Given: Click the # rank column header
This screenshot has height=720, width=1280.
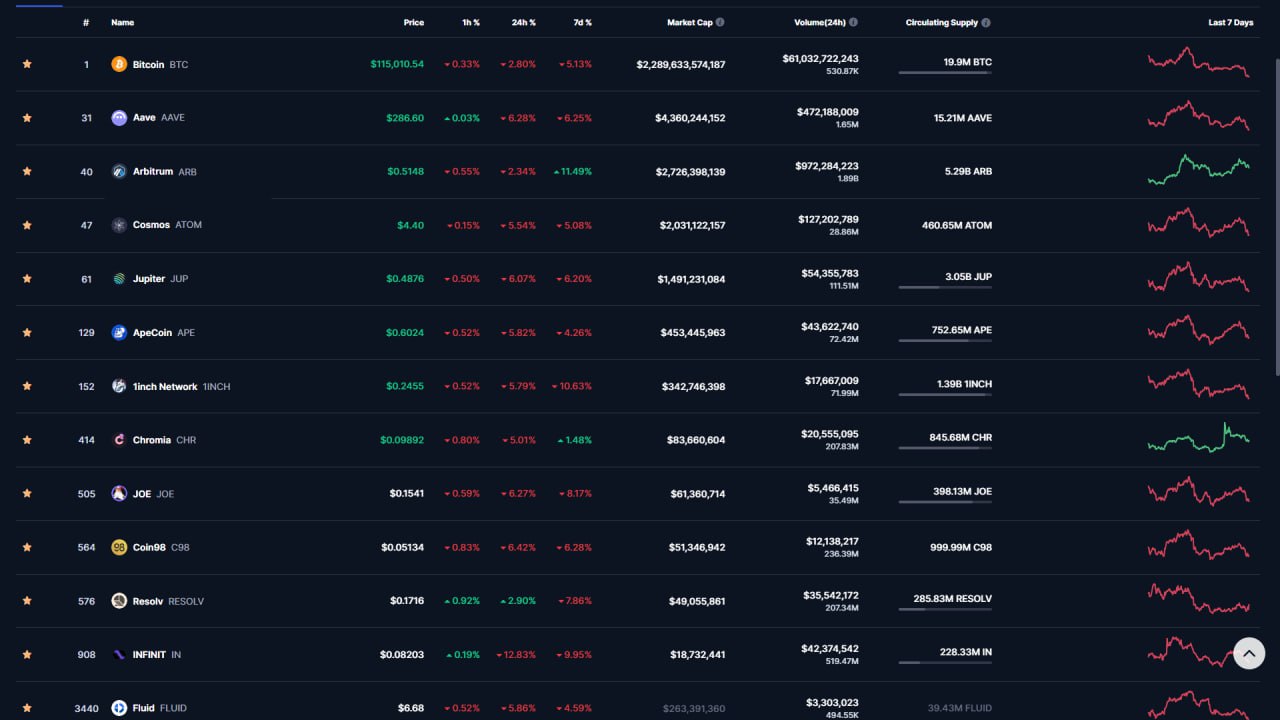Looking at the screenshot, I should click(86, 22).
